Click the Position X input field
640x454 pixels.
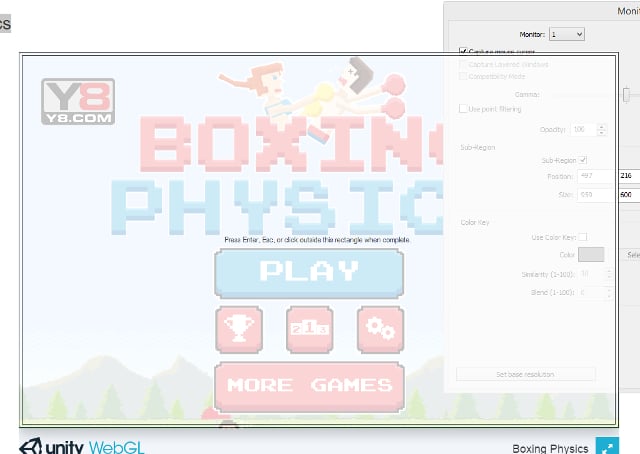pos(597,176)
